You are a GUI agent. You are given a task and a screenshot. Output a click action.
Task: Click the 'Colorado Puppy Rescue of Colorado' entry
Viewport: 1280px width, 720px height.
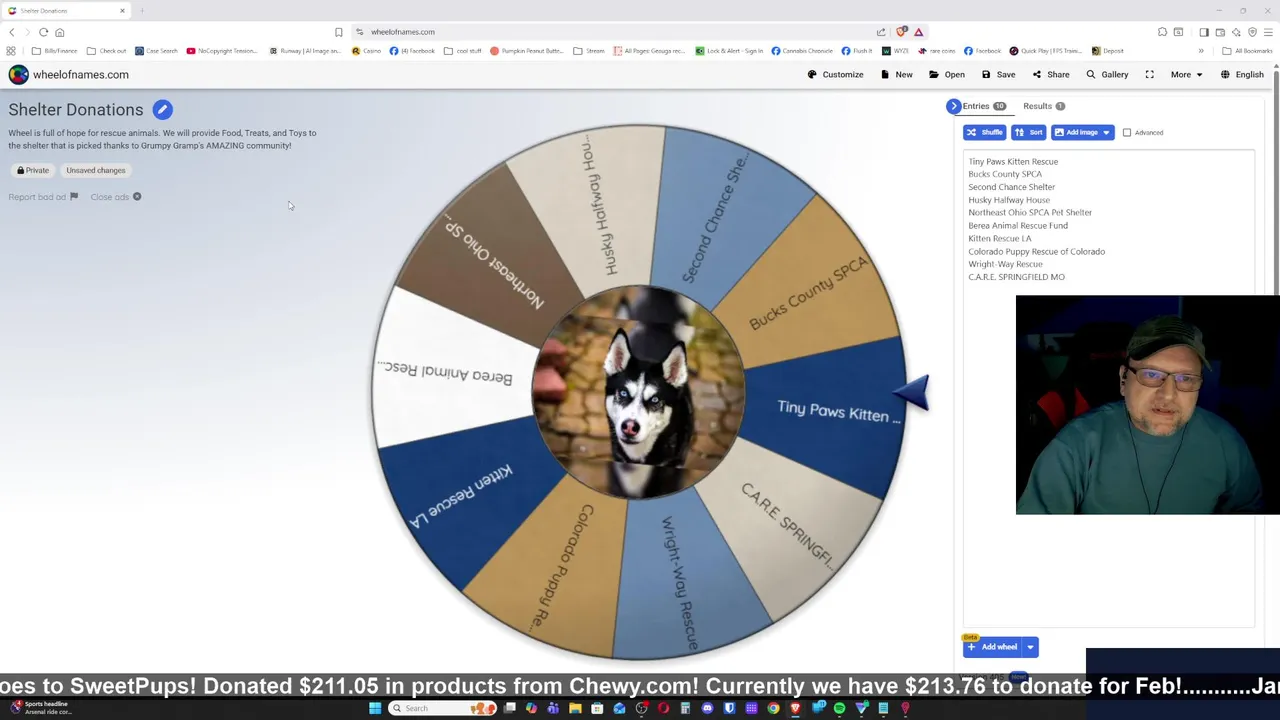coord(1036,251)
